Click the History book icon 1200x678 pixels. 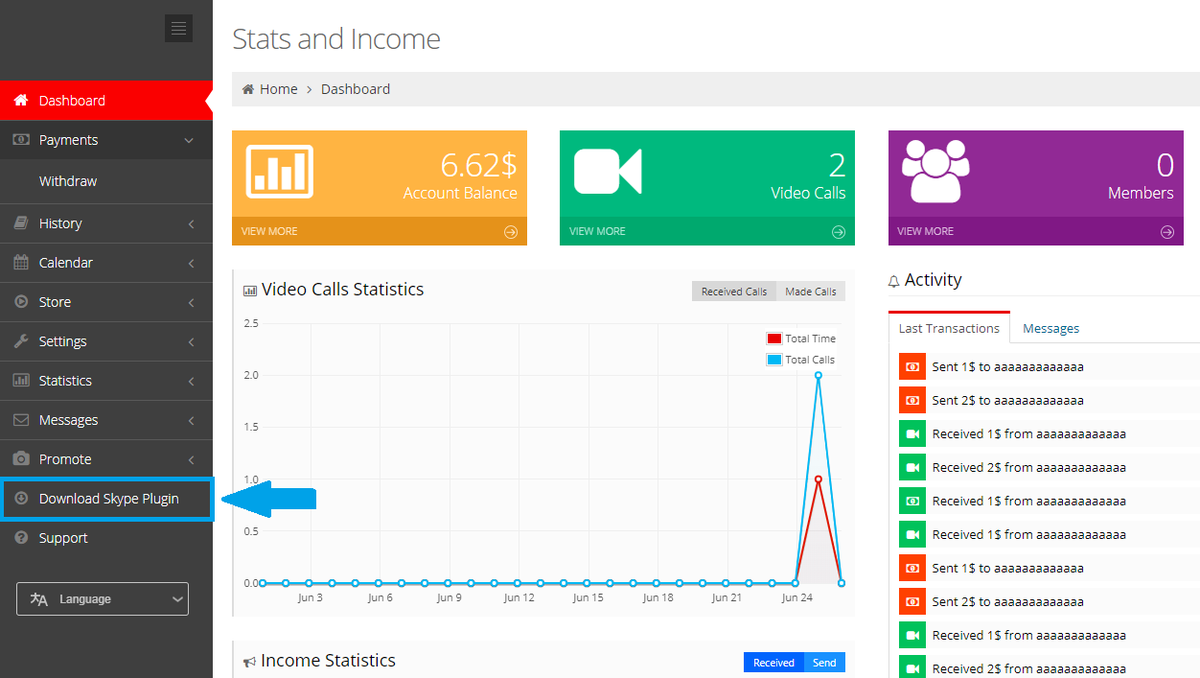point(21,223)
